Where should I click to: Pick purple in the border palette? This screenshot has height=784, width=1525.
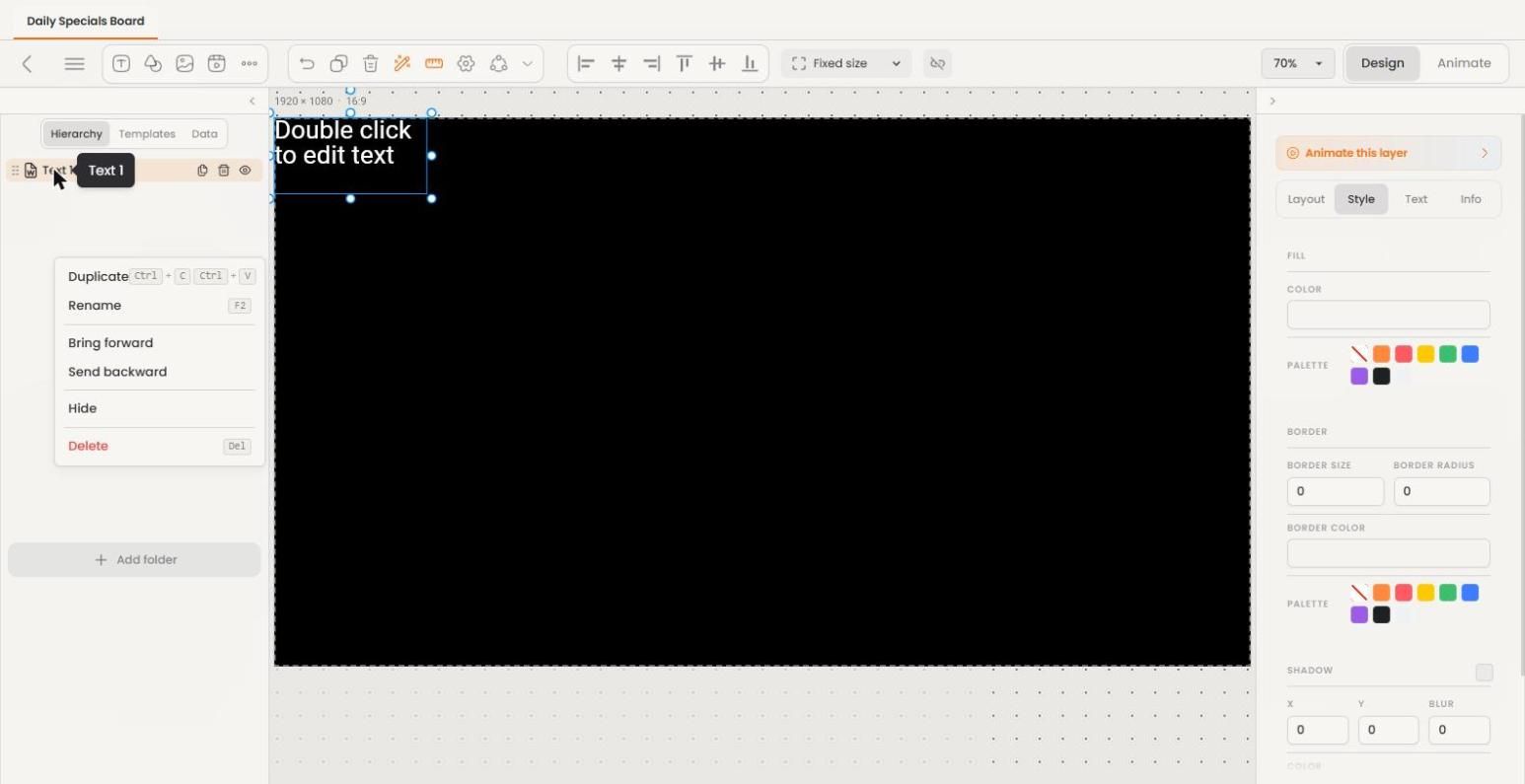pyautogui.click(x=1359, y=615)
